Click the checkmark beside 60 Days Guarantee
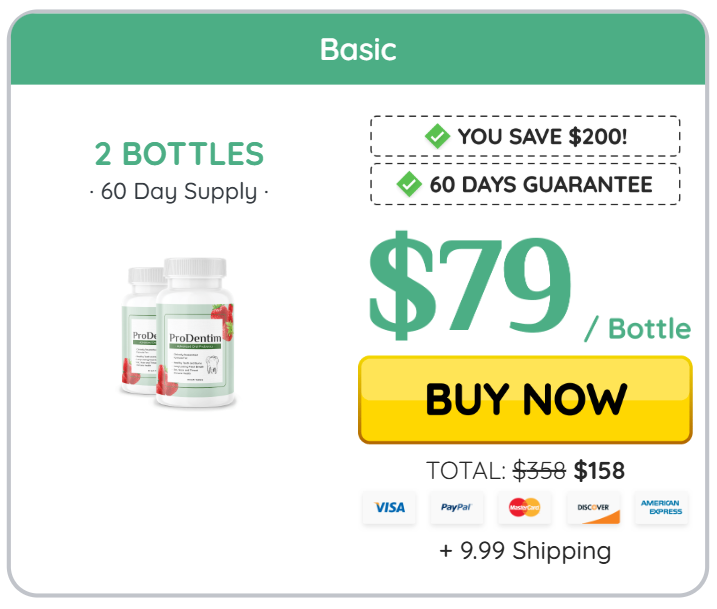717x609 pixels. [409, 184]
